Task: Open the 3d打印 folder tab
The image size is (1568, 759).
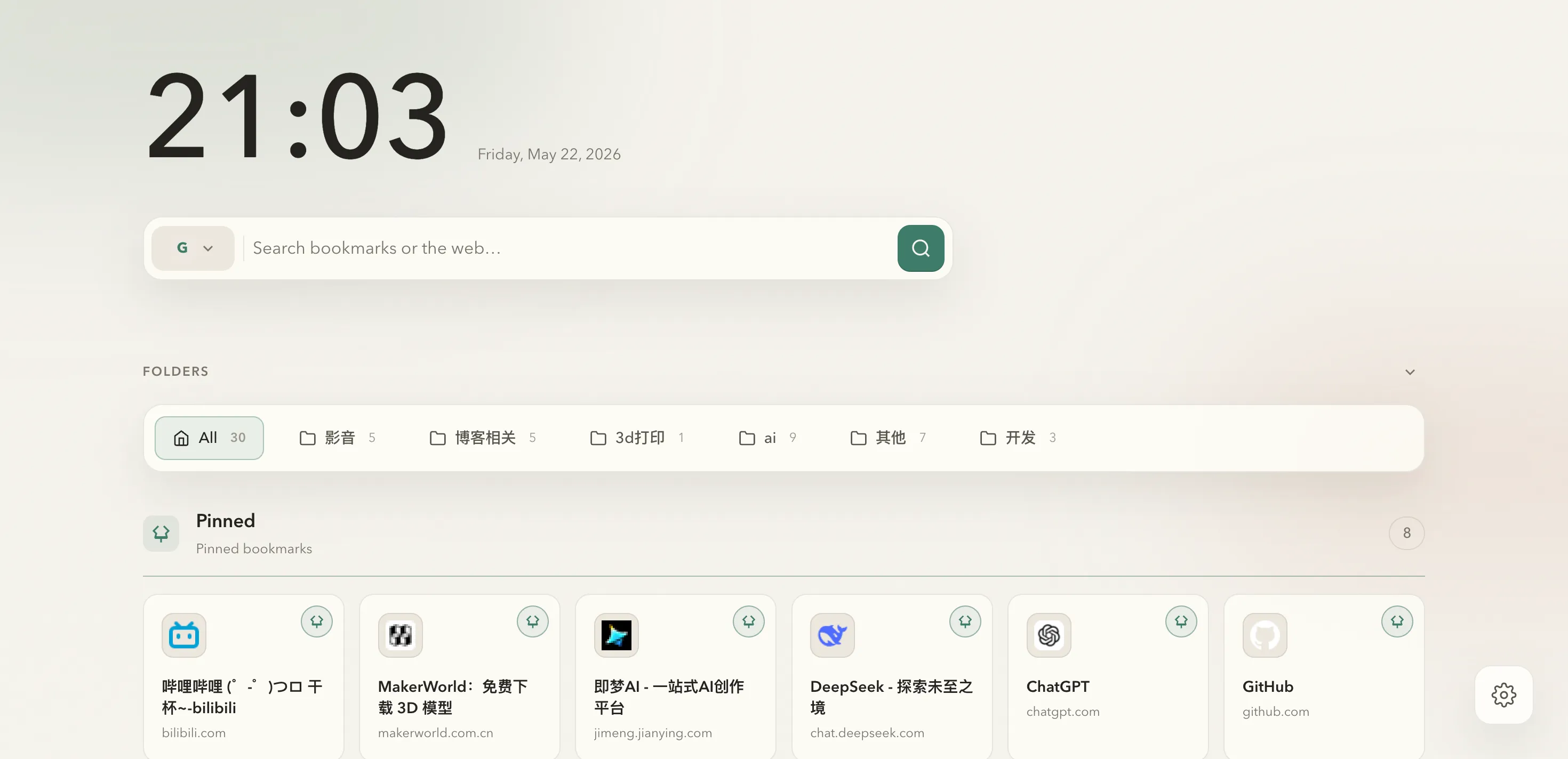Action: [637, 438]
